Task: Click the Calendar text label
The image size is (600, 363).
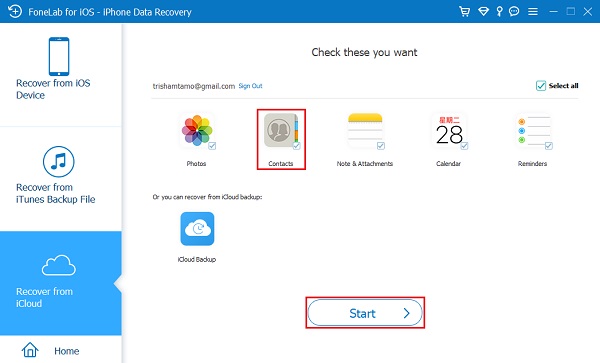Action: (x=448, y=163)
